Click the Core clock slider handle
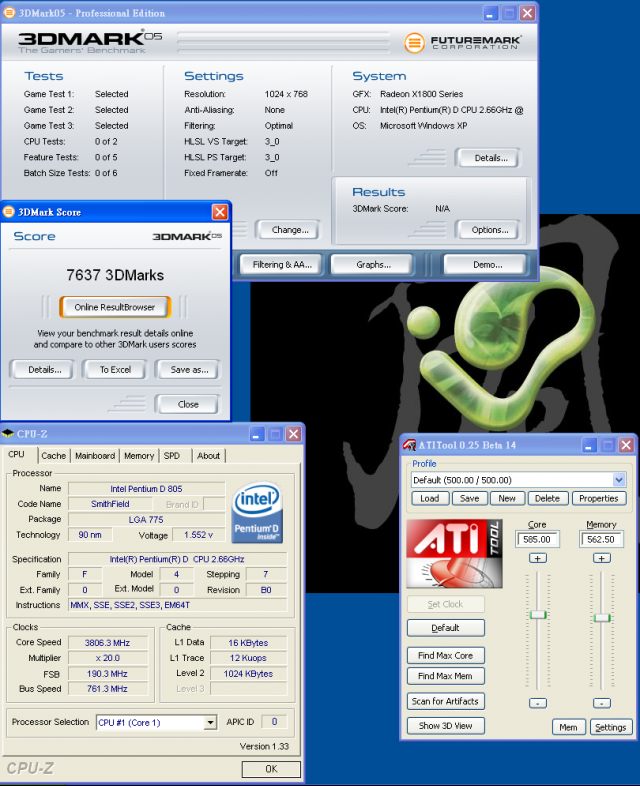 [538, 615]
